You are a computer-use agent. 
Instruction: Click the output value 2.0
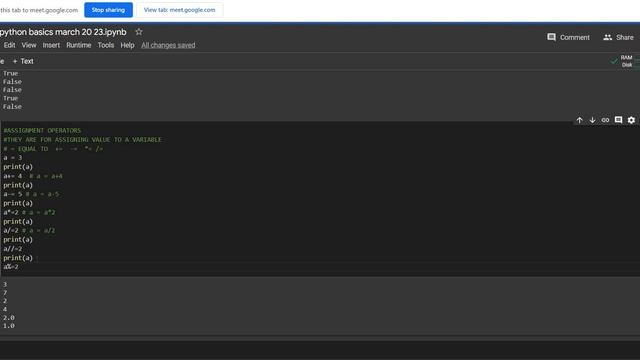[x=9, y=318]
